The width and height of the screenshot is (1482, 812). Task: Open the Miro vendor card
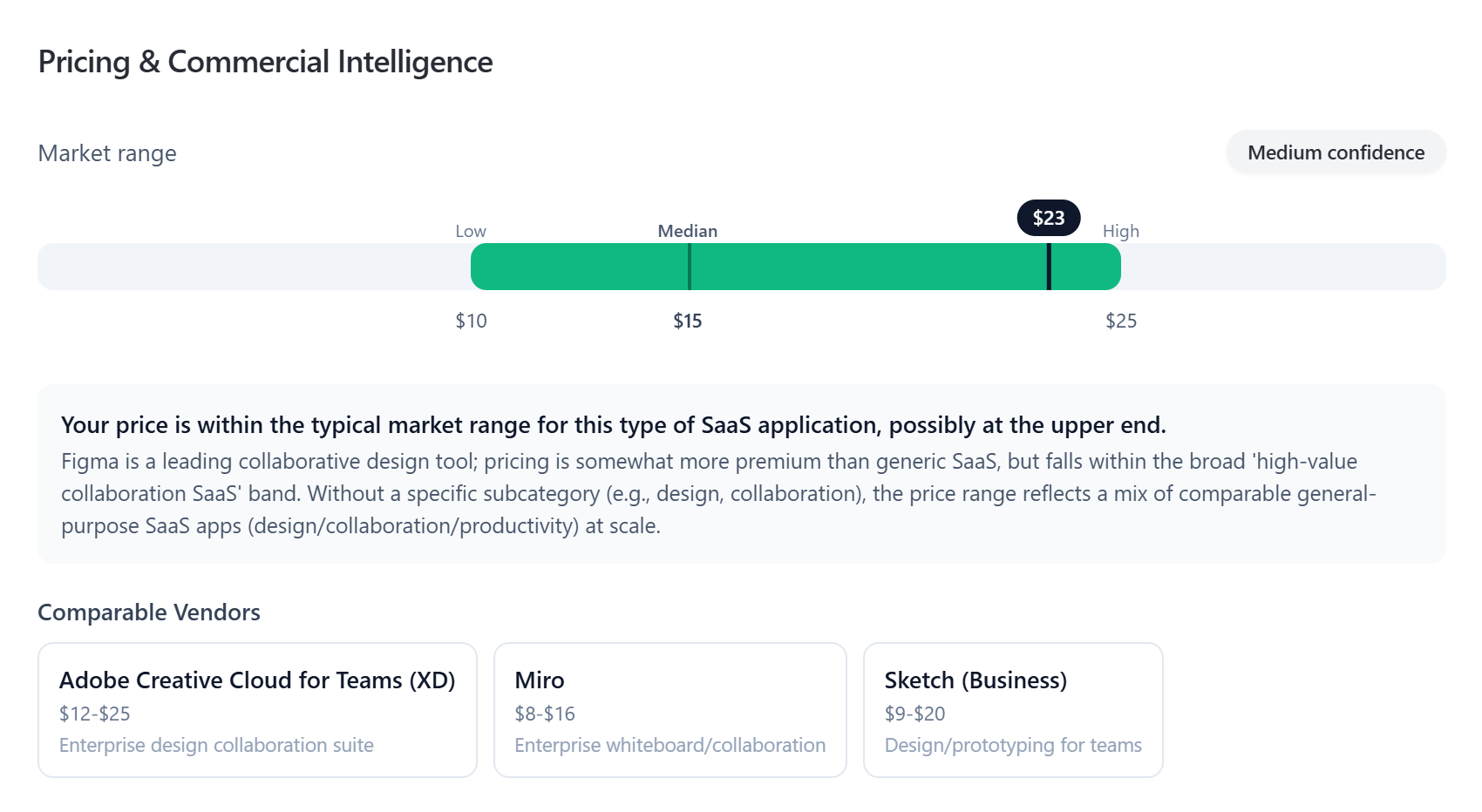[x=670, y=710]
